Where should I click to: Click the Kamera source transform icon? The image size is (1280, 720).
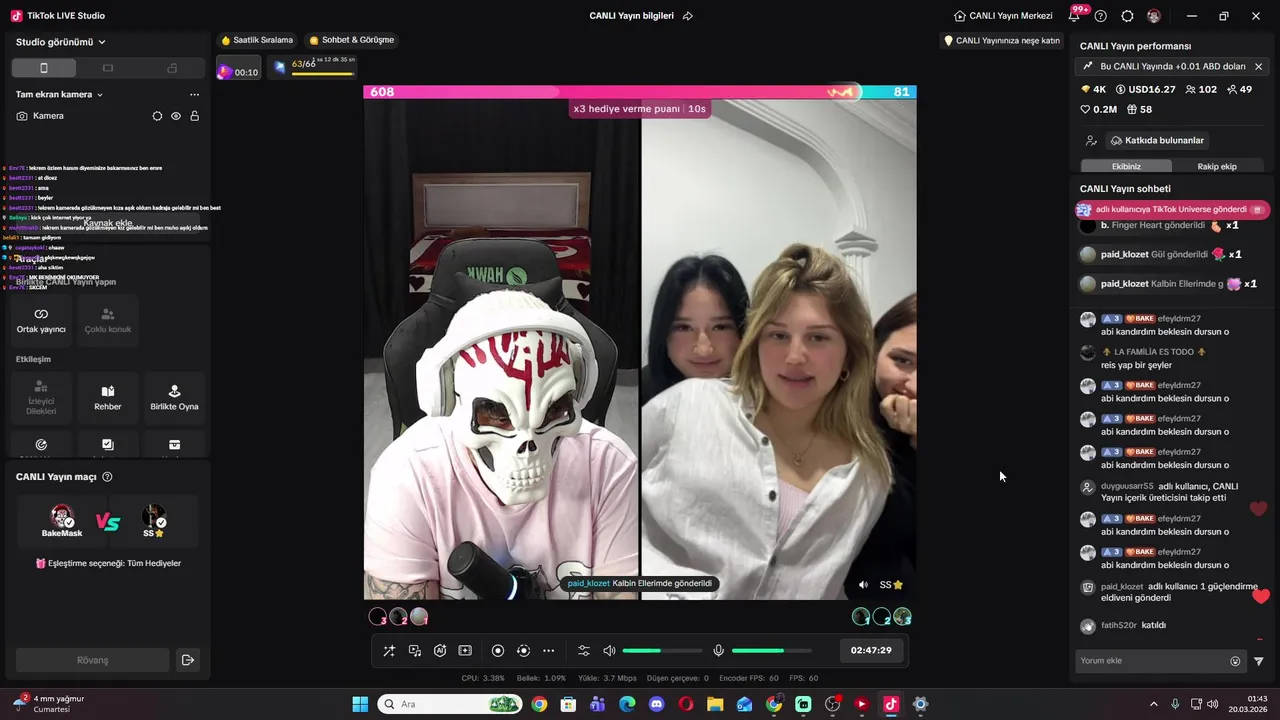[x=157, y=116]
